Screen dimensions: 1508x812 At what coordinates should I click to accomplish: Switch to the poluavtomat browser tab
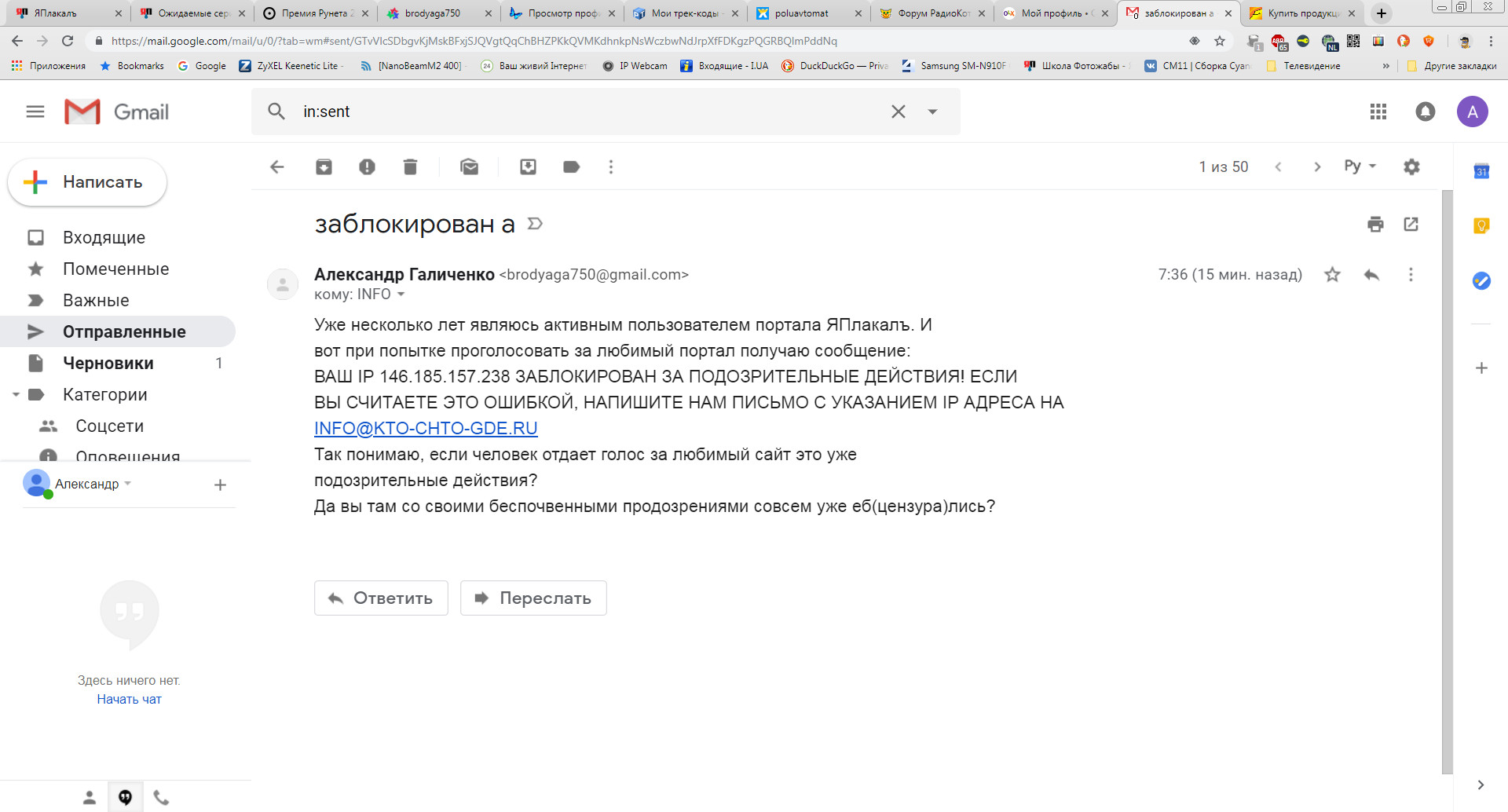point(809,13)
